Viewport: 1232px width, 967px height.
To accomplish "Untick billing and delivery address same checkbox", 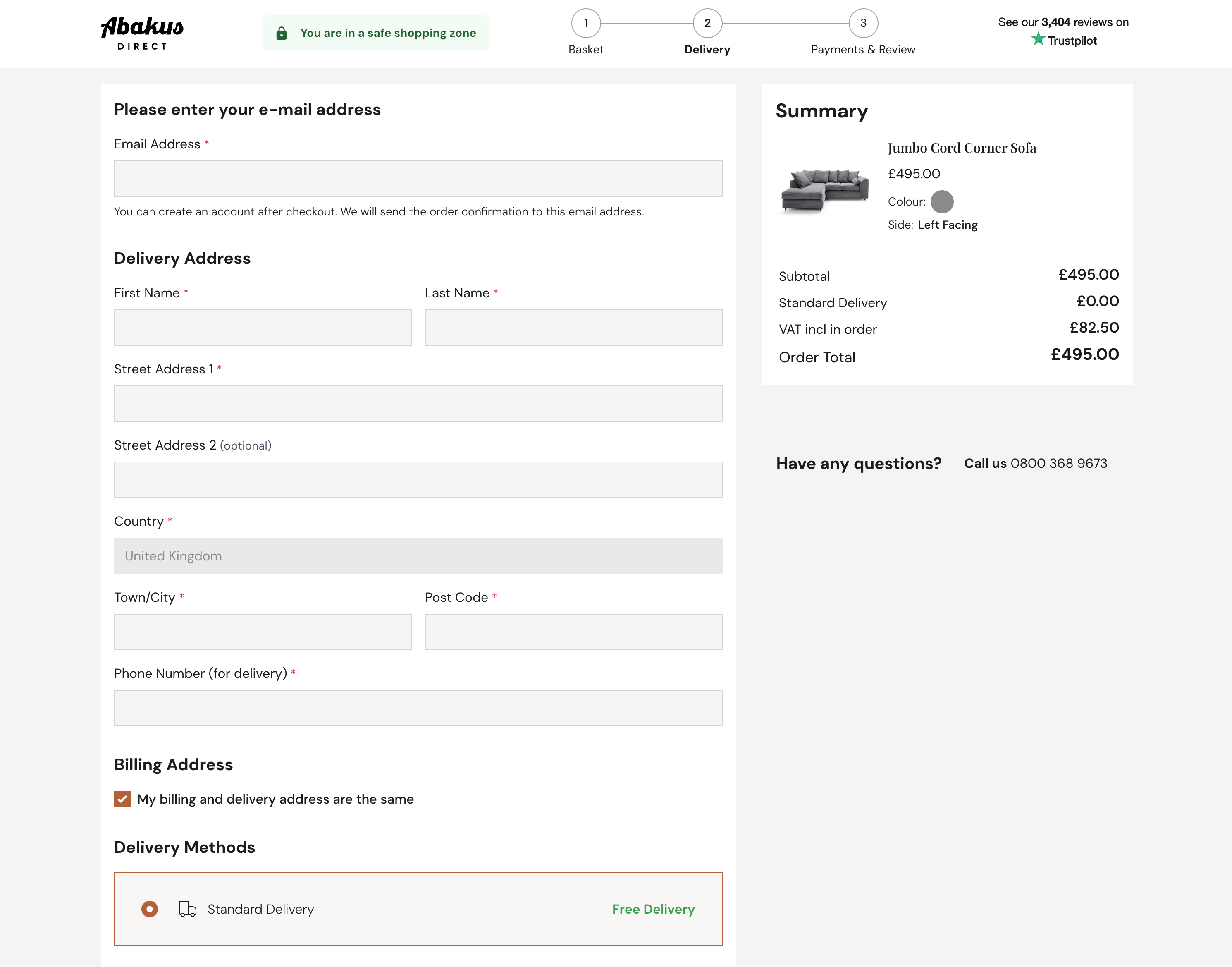I will pyautogui.click(x=122, y=799).
